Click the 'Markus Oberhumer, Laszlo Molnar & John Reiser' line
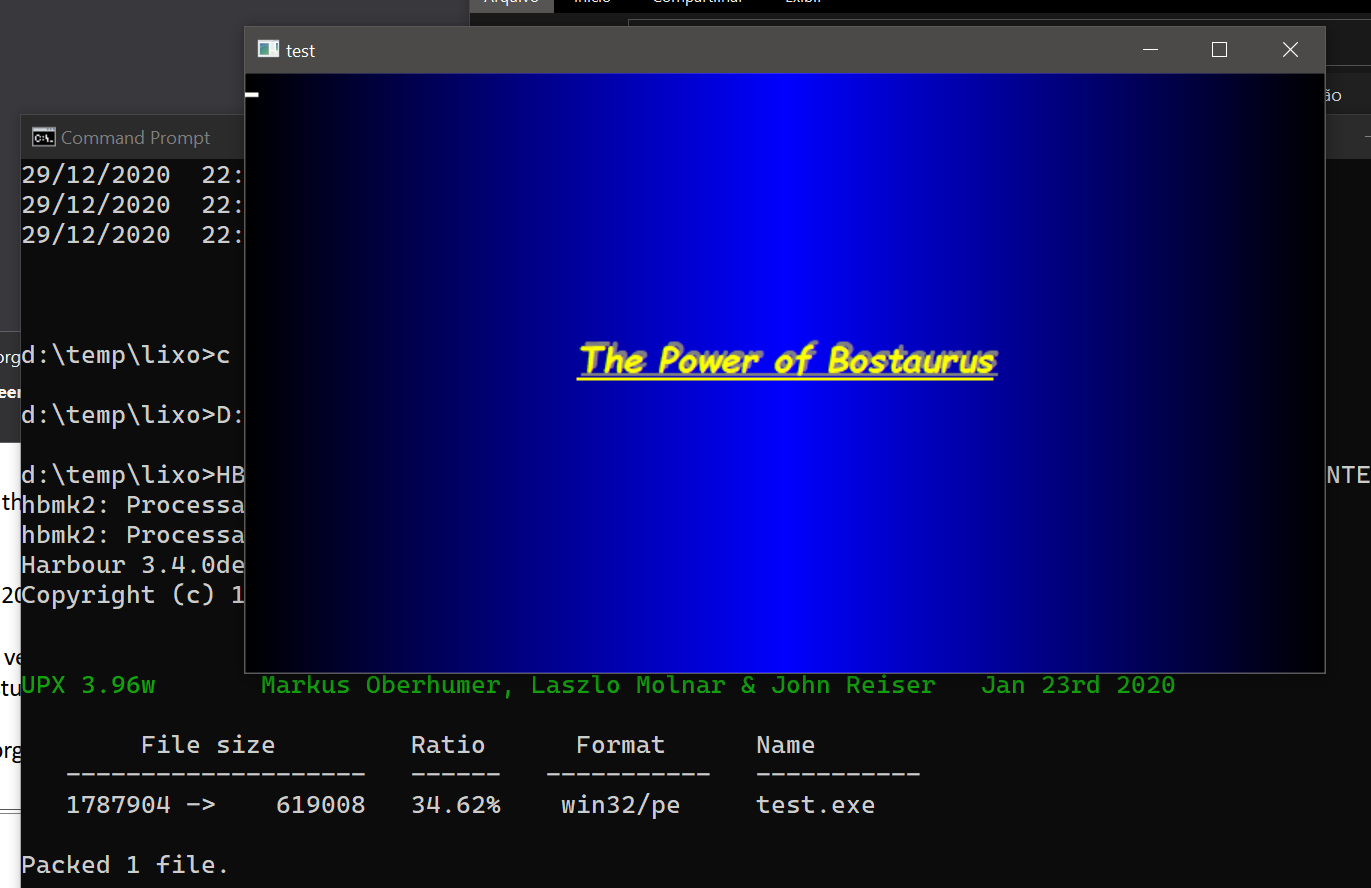1371x888 pixels. pos(598,685)
